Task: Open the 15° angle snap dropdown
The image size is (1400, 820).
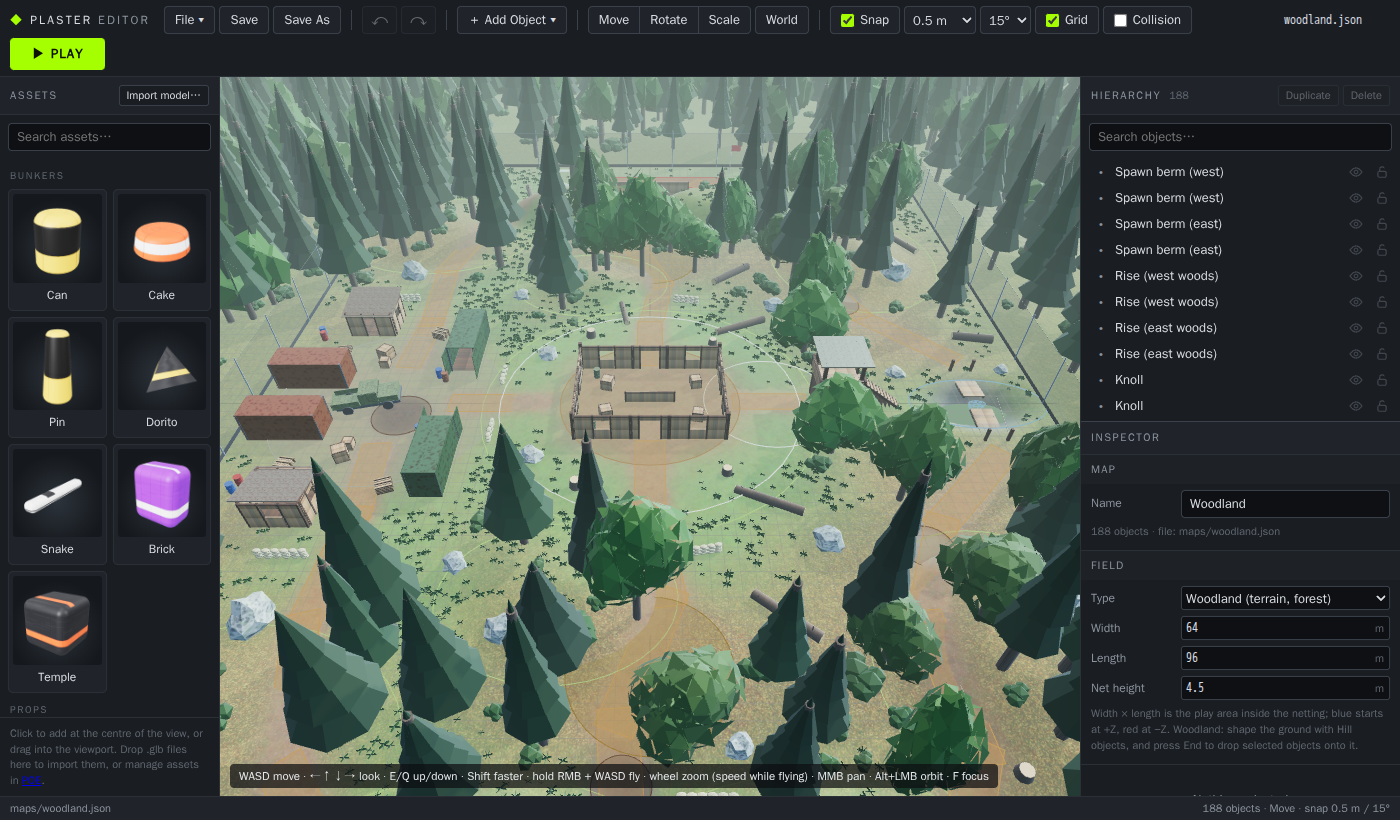Action: [x=1005, y=20]
